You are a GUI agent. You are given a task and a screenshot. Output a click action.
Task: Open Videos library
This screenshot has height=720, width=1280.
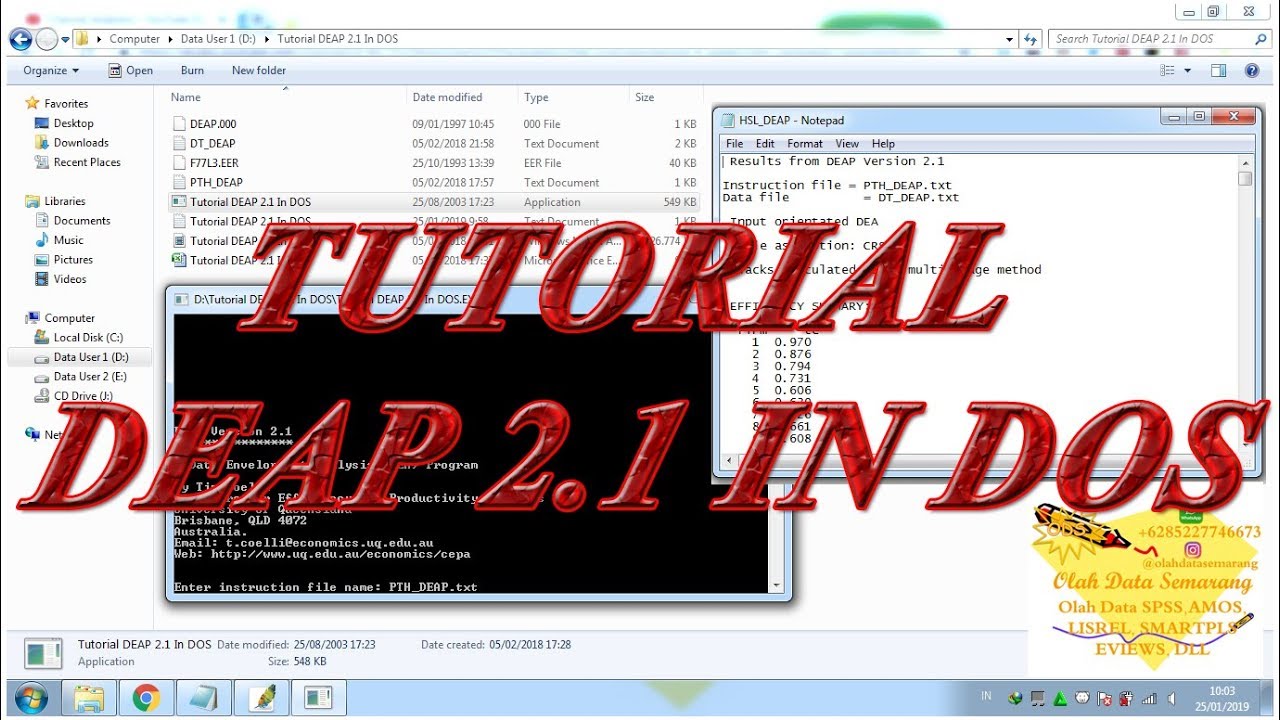point(70,279)
